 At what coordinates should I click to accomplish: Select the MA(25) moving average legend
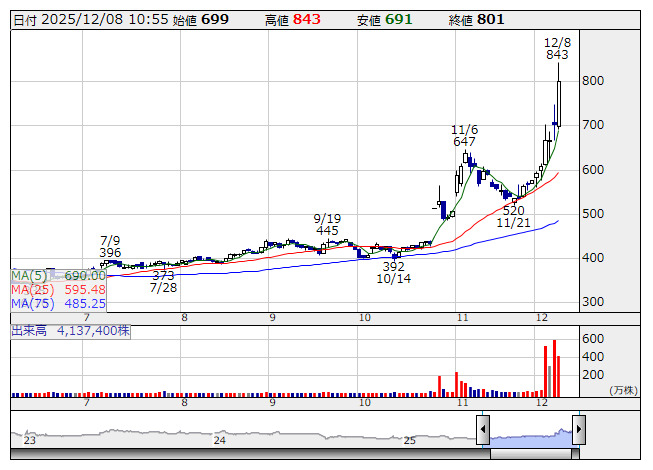58,289
